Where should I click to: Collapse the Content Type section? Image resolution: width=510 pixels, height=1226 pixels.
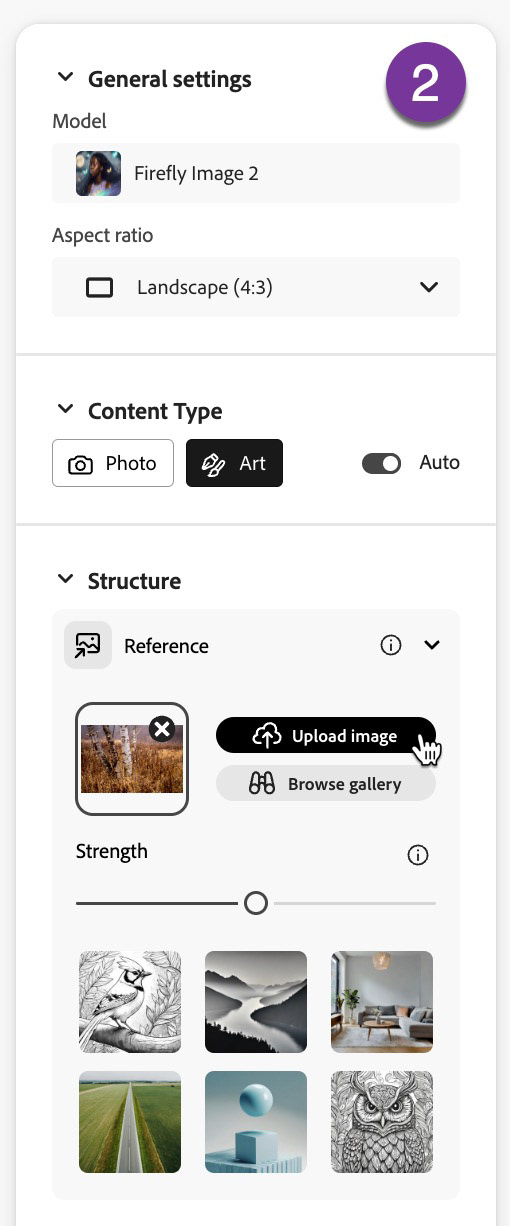tap(65, 409)
